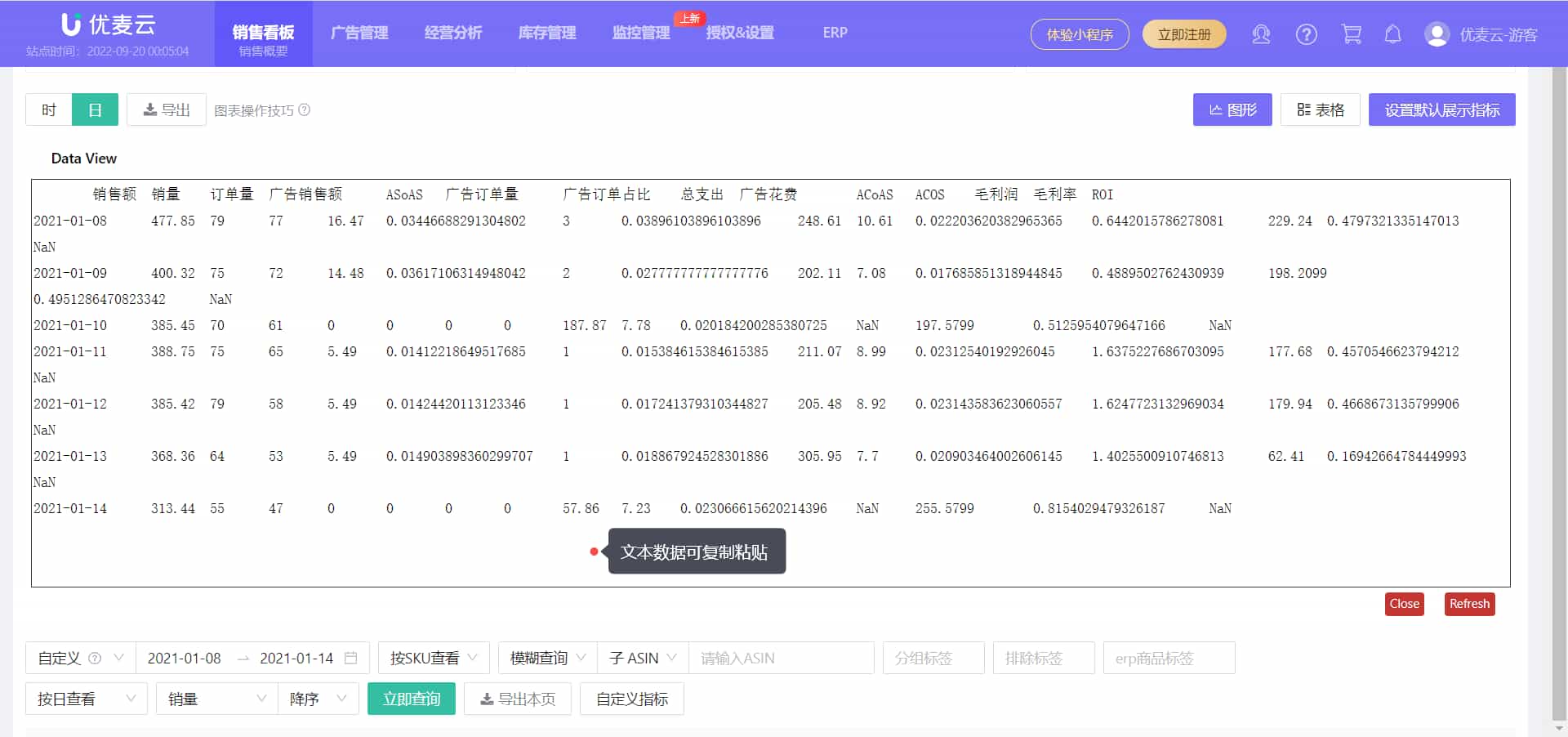This screenshot has width=1568, height=737.
Task: Open the 销量 sort field dropdown
Action: pos(216,699)
